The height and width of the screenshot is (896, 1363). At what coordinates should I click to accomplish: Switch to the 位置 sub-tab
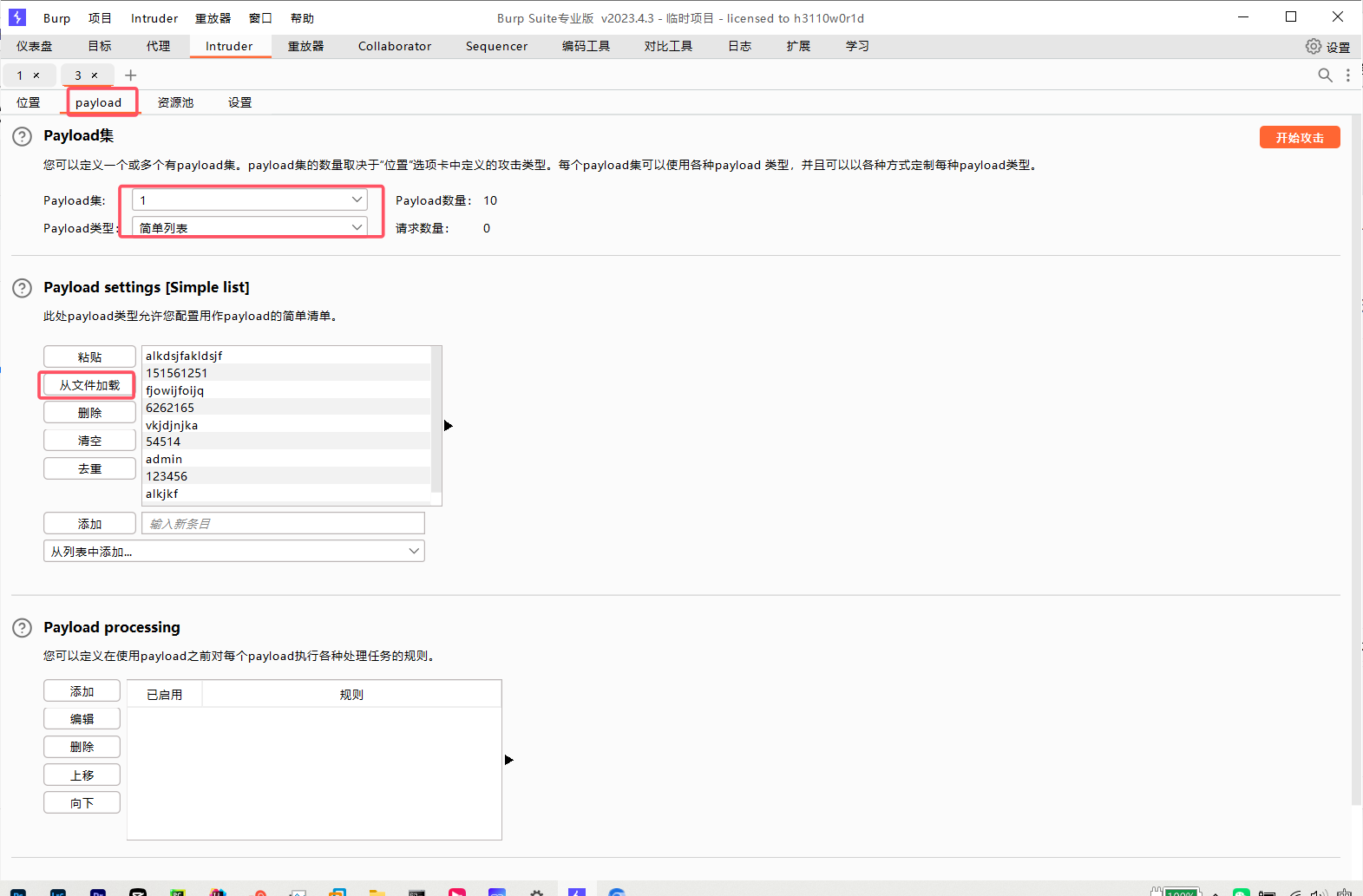[29, 102]
